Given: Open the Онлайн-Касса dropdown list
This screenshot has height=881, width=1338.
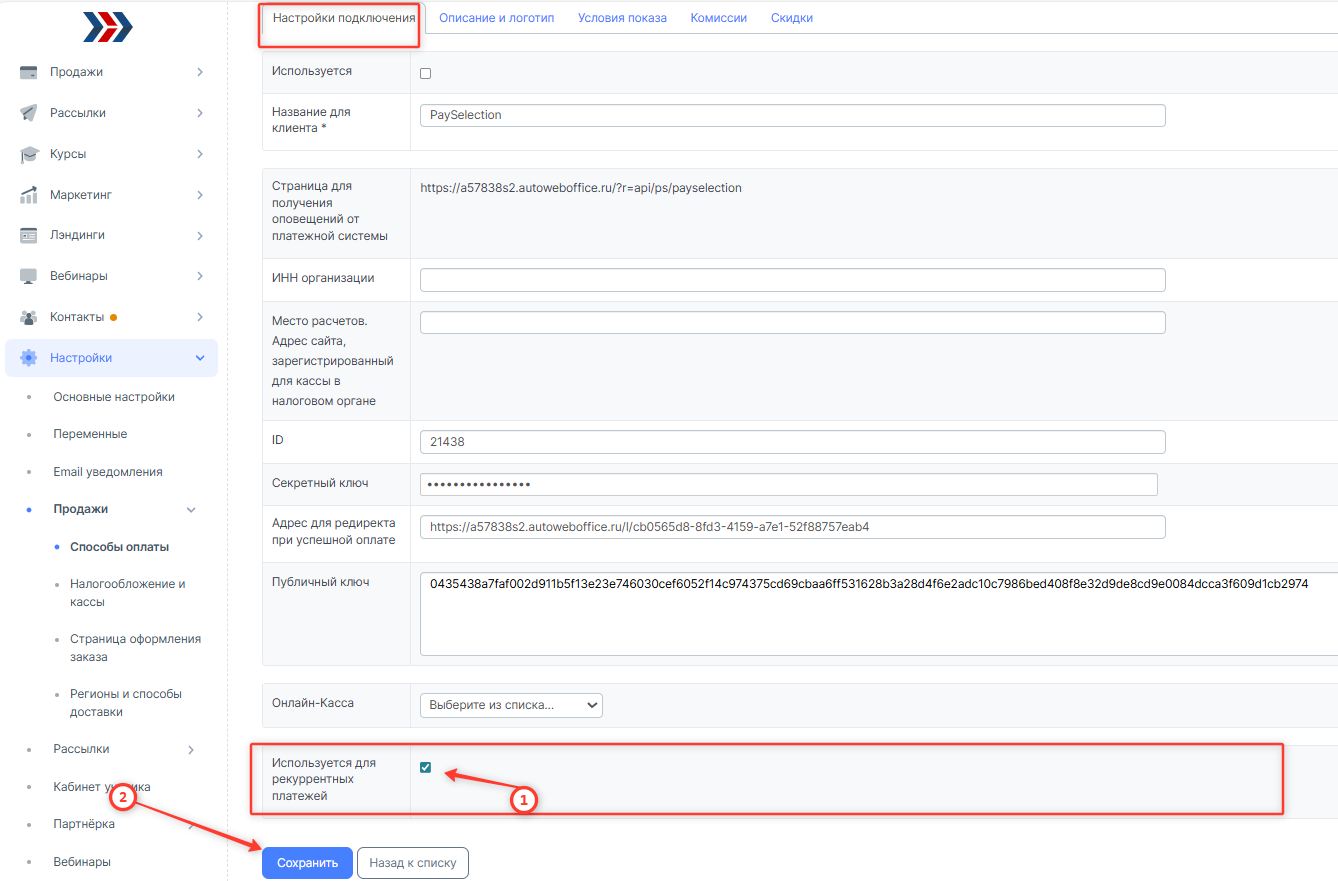Looking at the screenshot, I should pos(511,705).
